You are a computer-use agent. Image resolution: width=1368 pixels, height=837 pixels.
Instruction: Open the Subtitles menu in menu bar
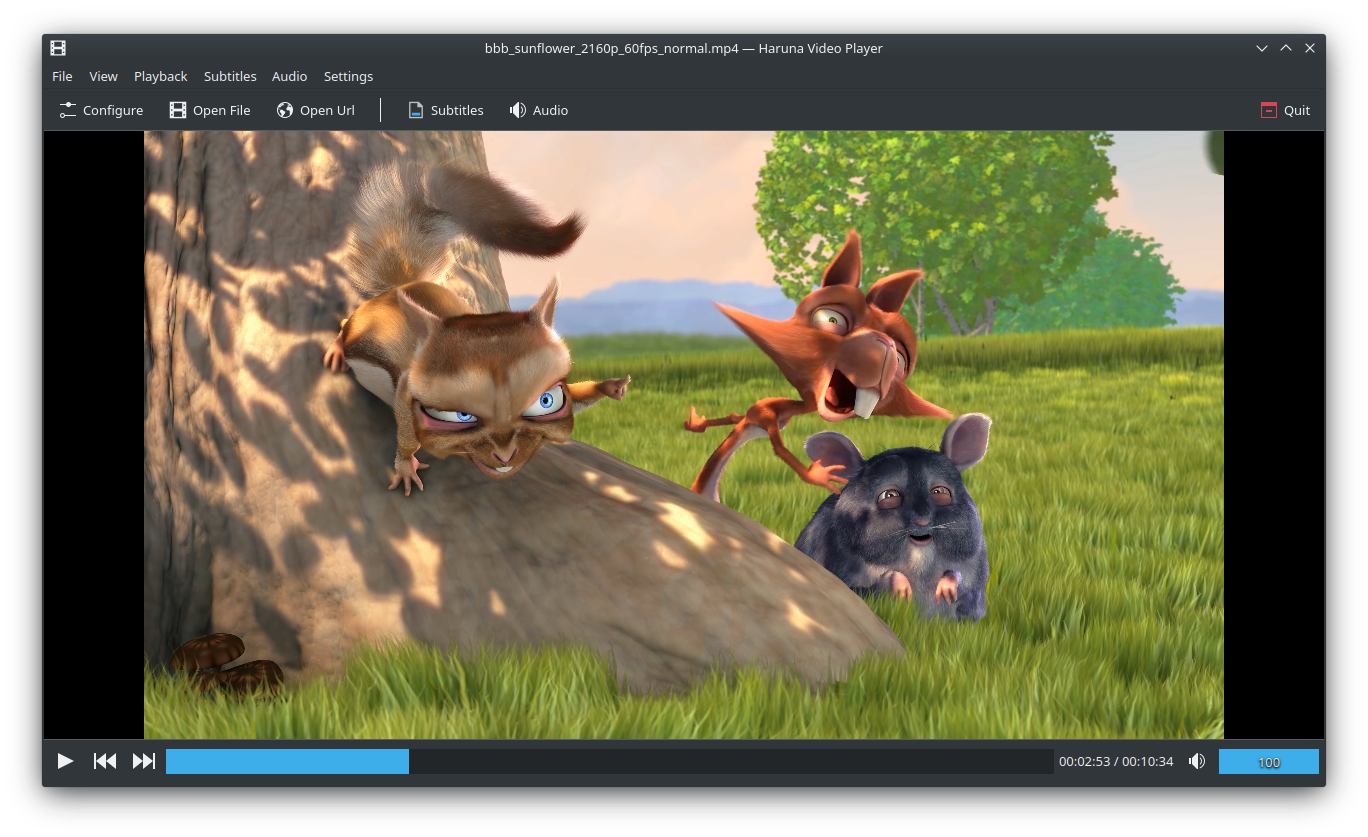pyautogui.click(x=230, y=76)
